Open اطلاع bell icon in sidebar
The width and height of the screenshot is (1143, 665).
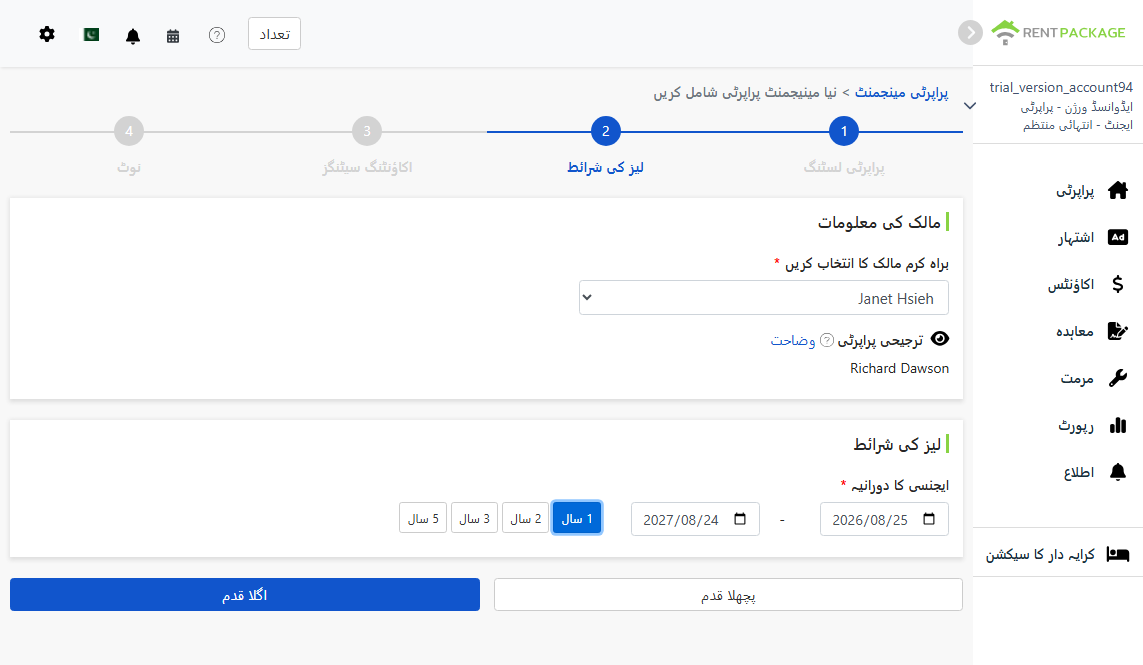tap(1117, 472)
